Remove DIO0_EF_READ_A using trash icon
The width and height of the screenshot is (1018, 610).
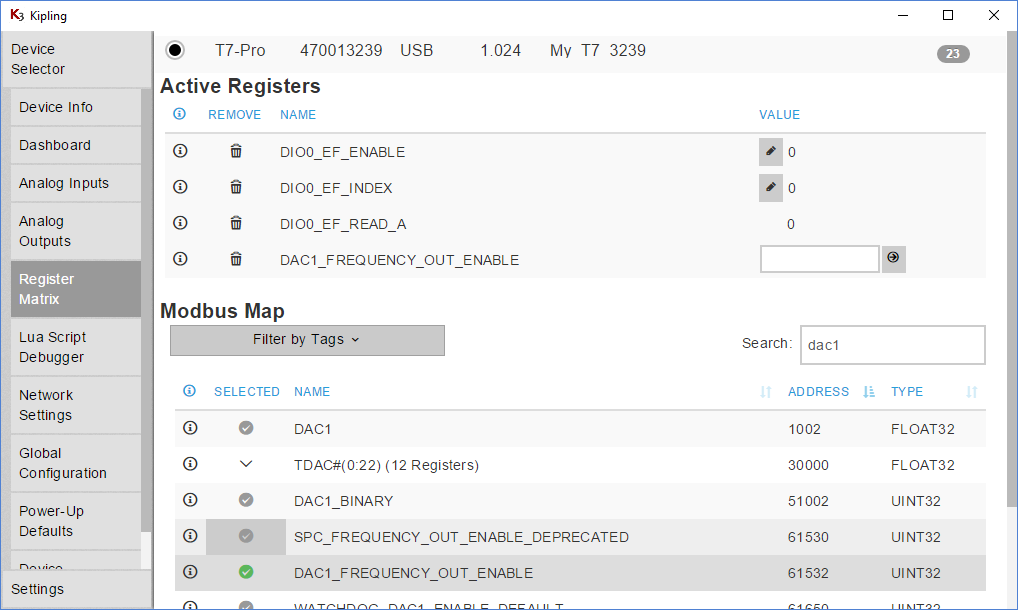tap(236, 223)
